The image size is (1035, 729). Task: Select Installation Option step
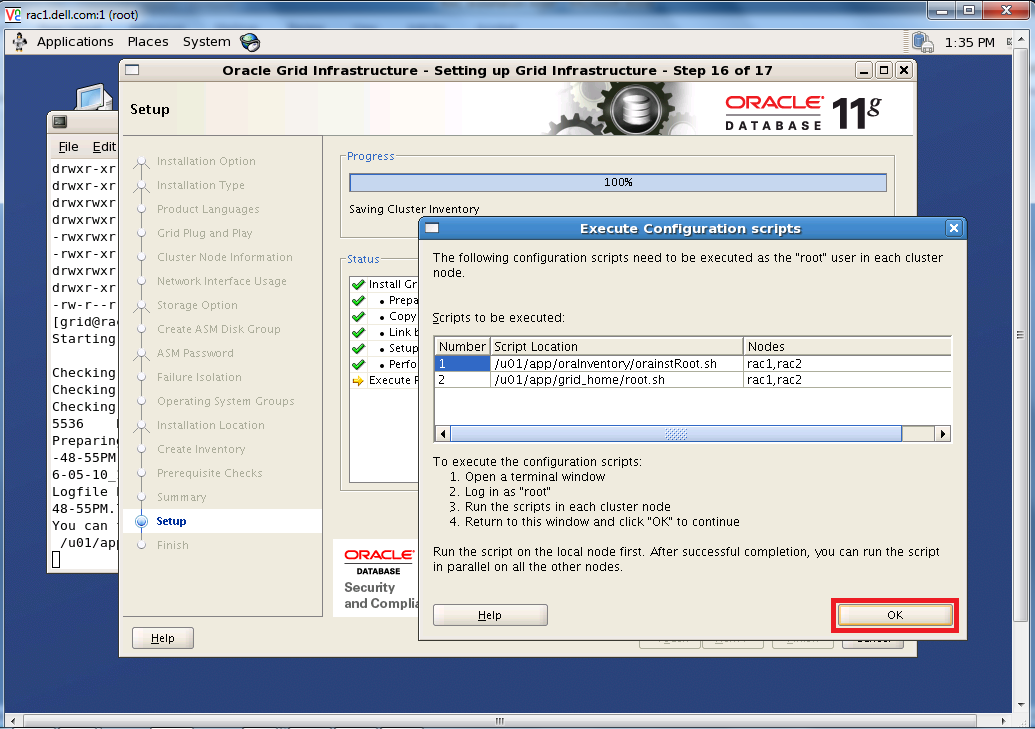pyautogui.click(x=206, y=161)
